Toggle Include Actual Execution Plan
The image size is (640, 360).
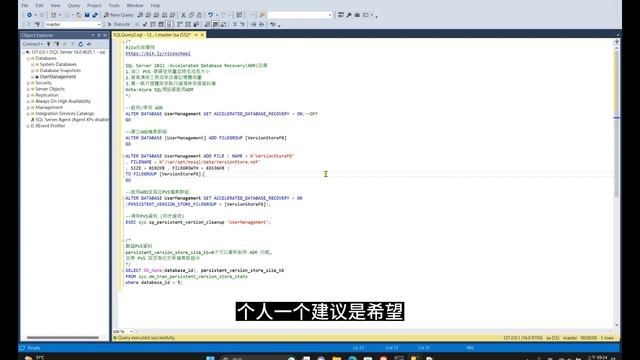pyautogui.click(x=180, y=24)
